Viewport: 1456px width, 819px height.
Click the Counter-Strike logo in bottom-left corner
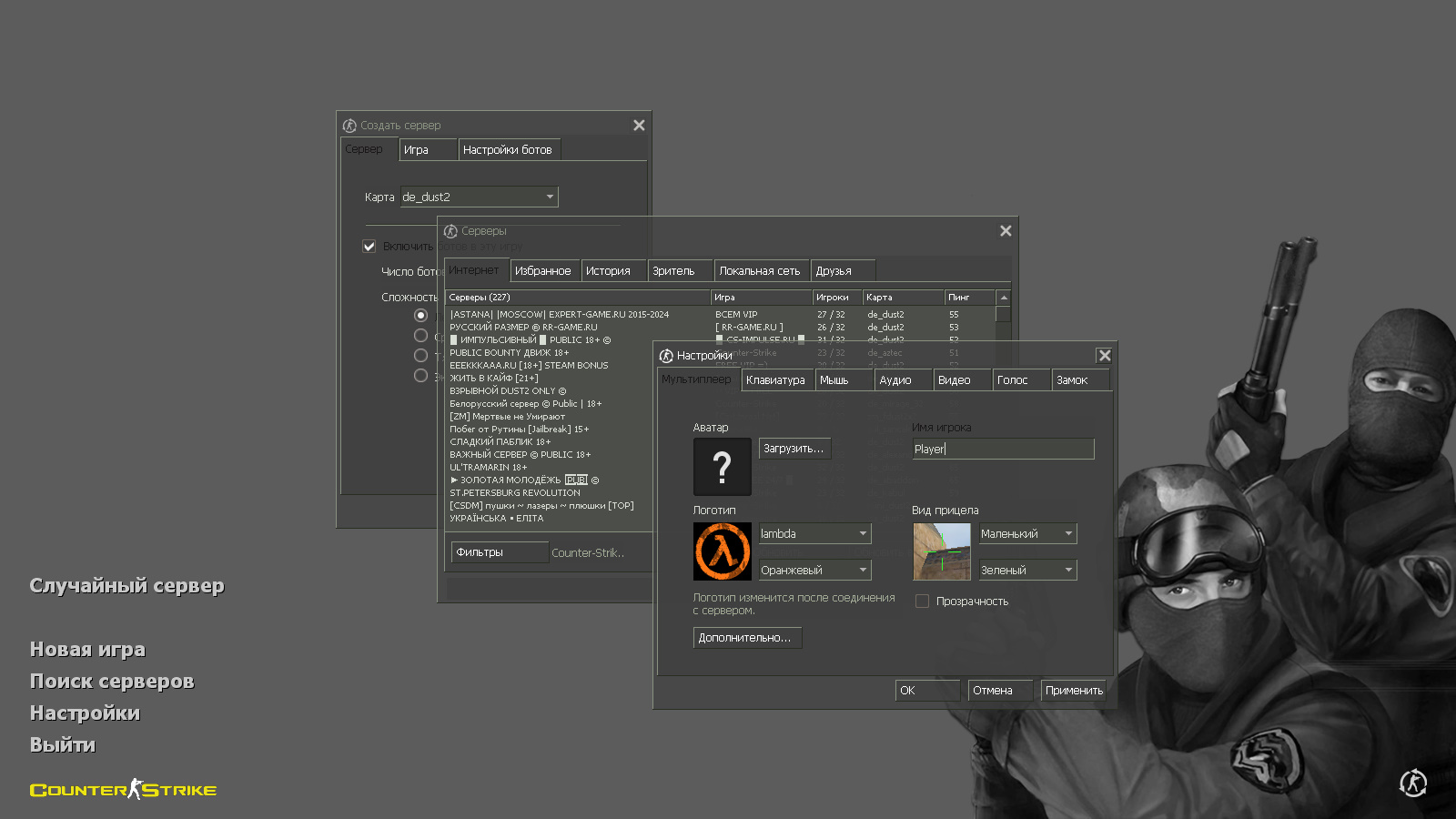pyautogui.click(x=123, y=789)
